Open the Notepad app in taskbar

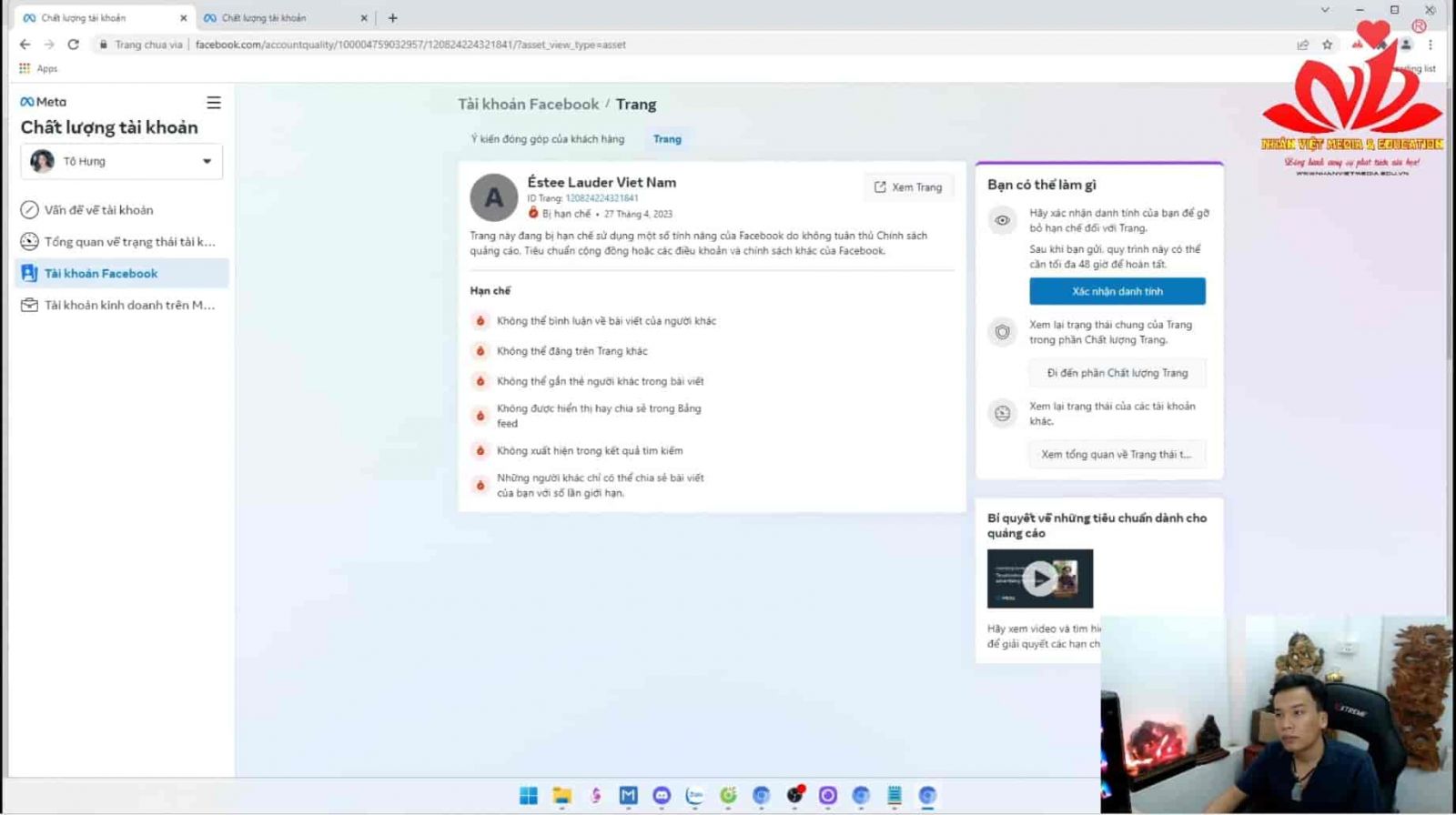pyautogui.click(x=895, y=796)
